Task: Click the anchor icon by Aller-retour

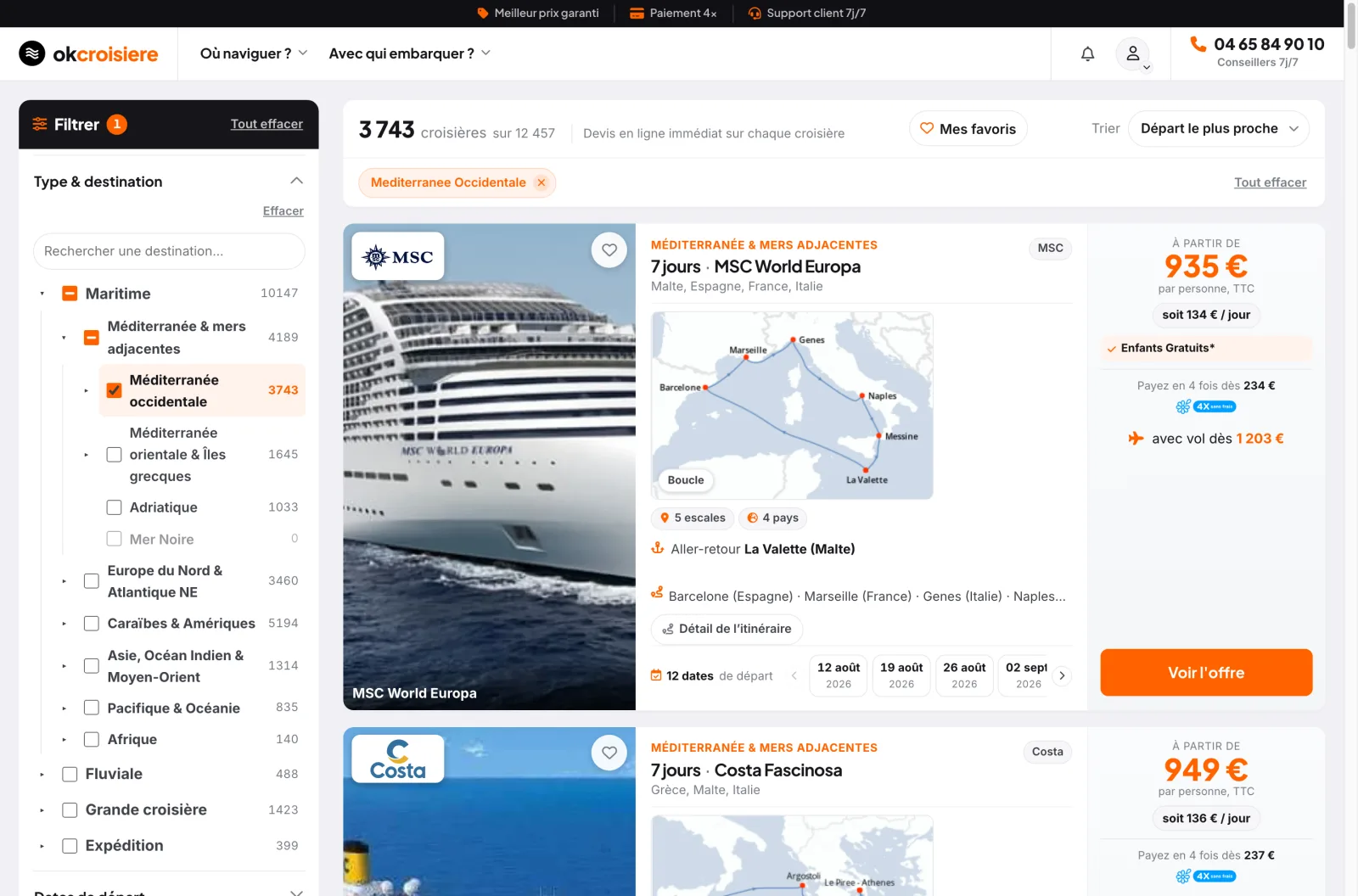Action: (x=657, y=548)
